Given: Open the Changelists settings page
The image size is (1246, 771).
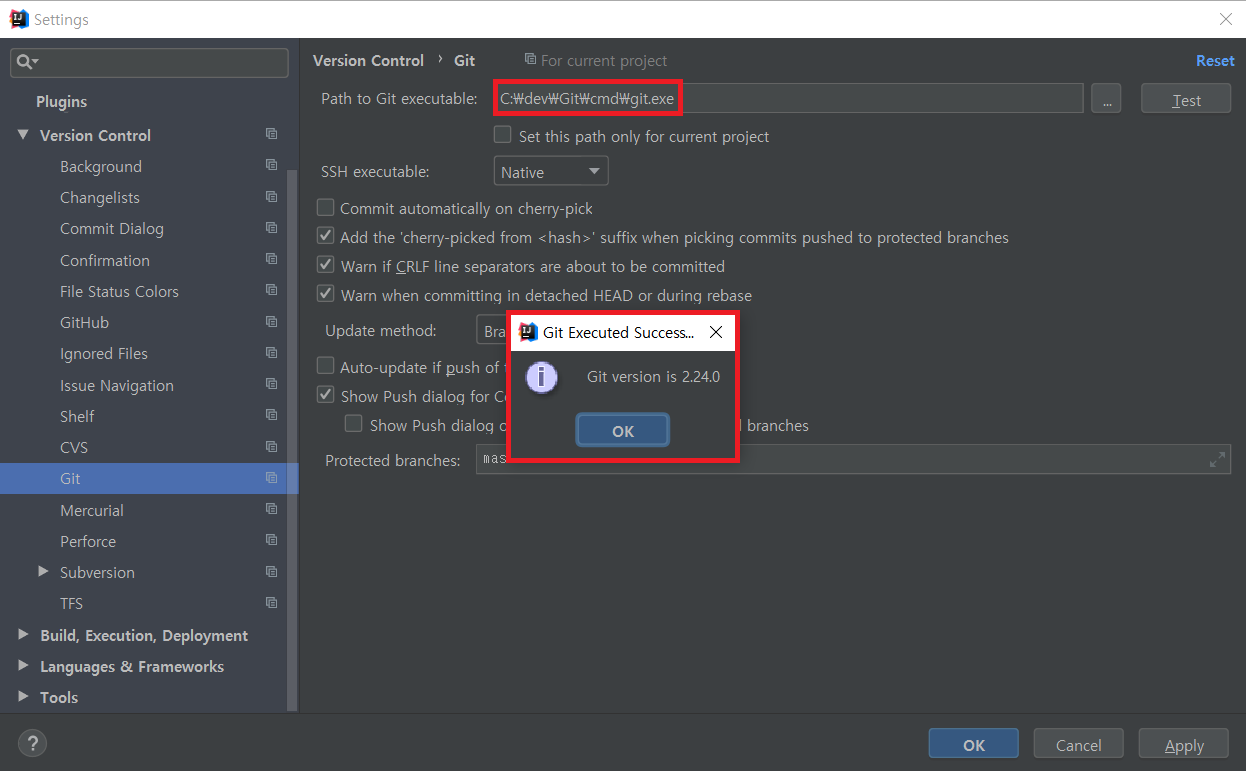Looking at the screenshot, I should (100, 198).
